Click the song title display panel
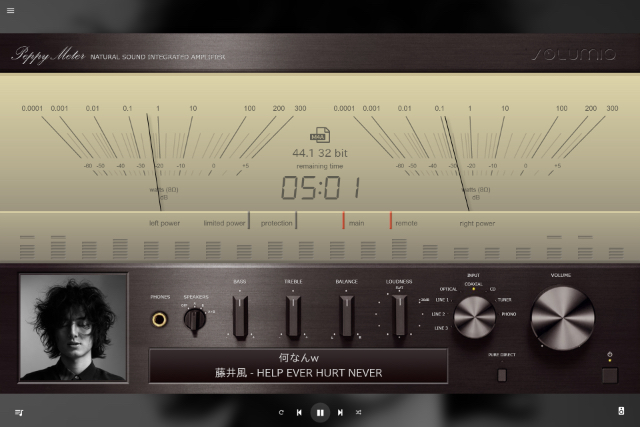The width and height of the screenshot is (640, 427). coord(298,366)
